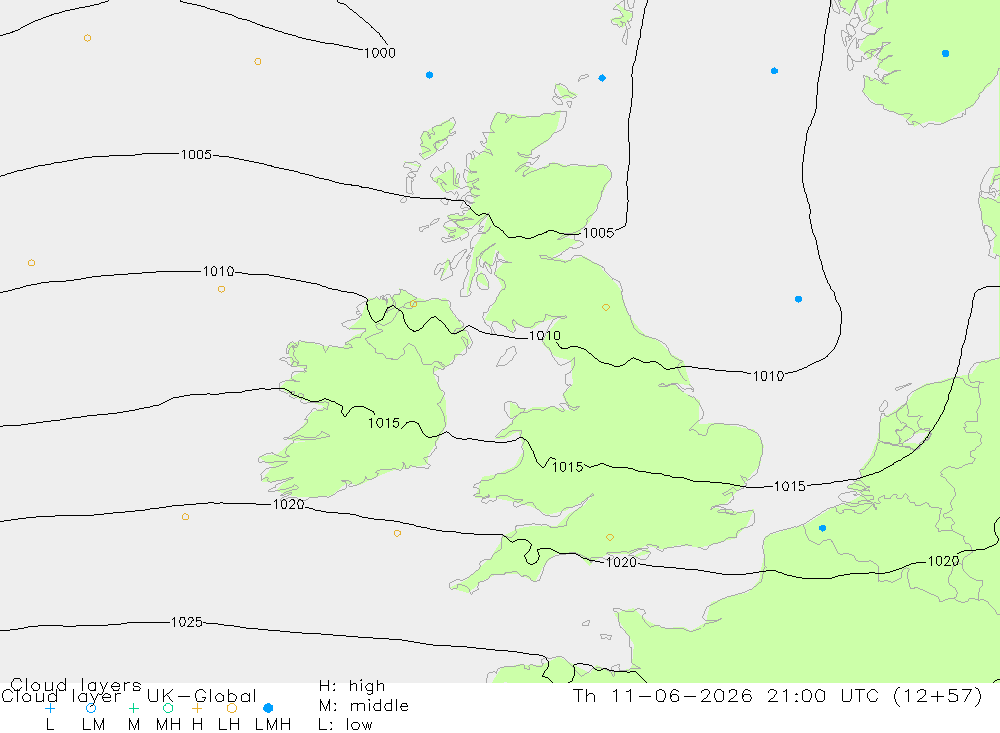The height and width of the screenshot is (733, 1000).
Task: Click the 1020 label west of Ireland
Action: [288, 504]
